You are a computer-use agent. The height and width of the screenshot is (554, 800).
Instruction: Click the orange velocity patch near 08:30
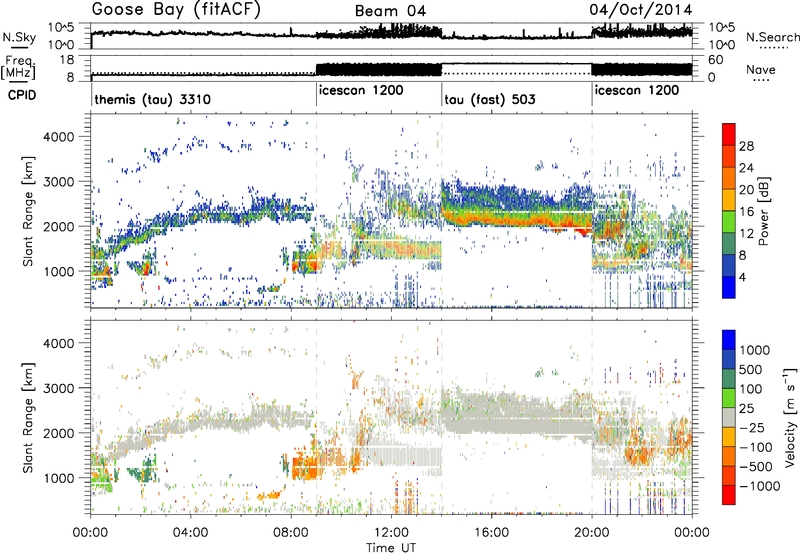click(306, 467)
